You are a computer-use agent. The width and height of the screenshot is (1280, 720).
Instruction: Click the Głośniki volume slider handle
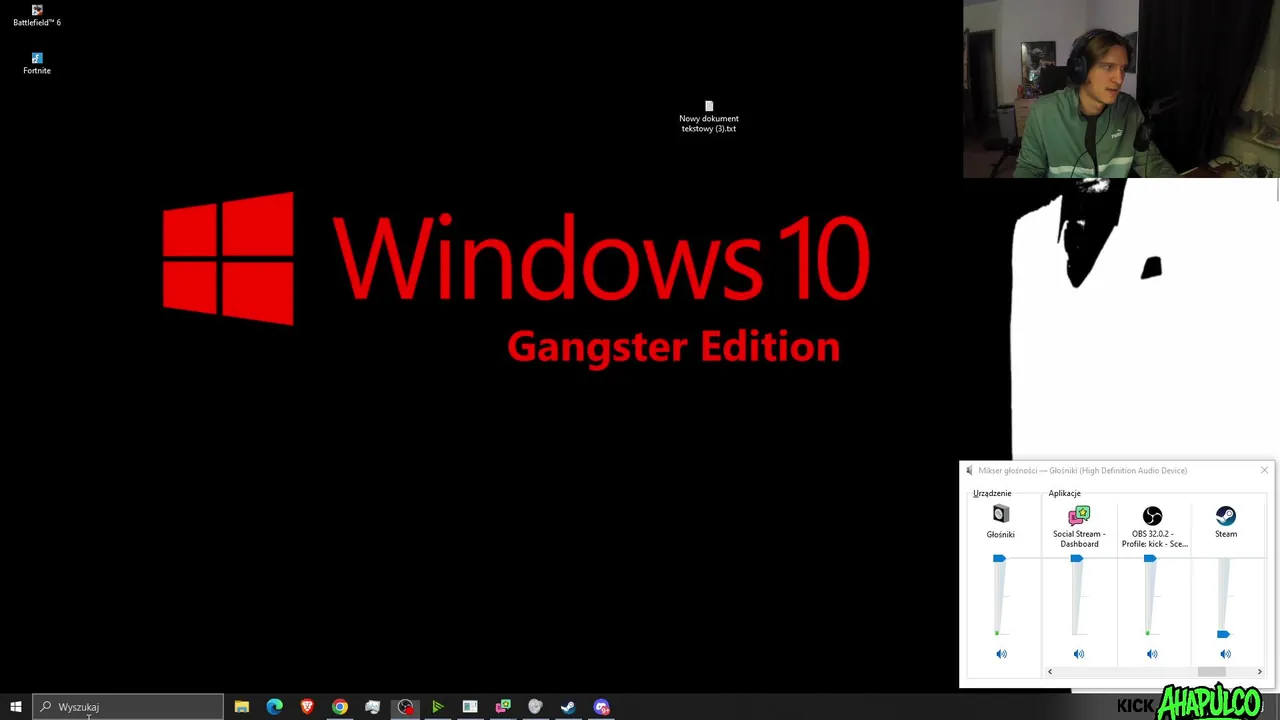pyautogui.click(x=999, y=558)
